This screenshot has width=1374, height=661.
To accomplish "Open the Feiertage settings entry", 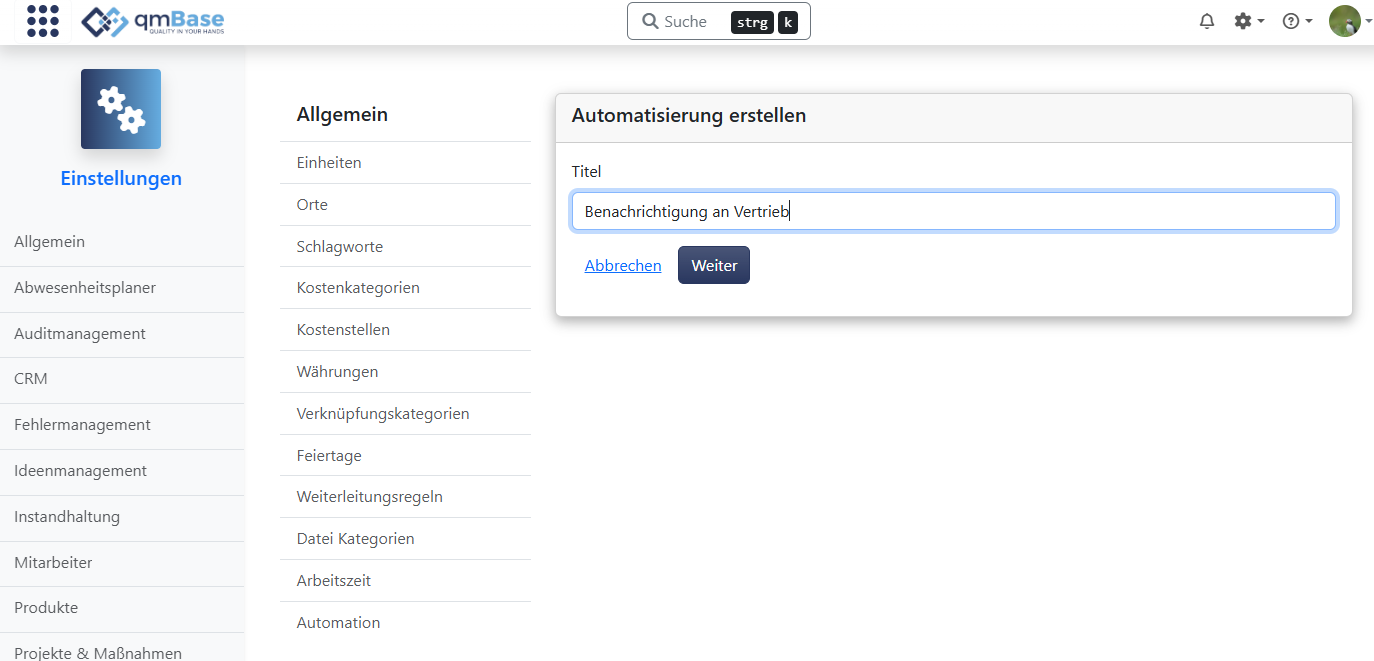I will click(x=329, y=455).
